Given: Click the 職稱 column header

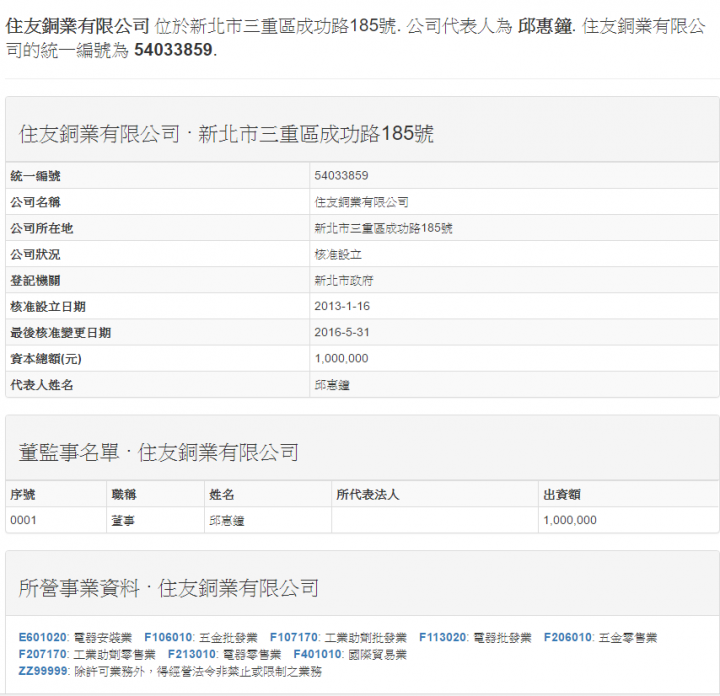Looking at the screenshot, I should tap(124, 494).
